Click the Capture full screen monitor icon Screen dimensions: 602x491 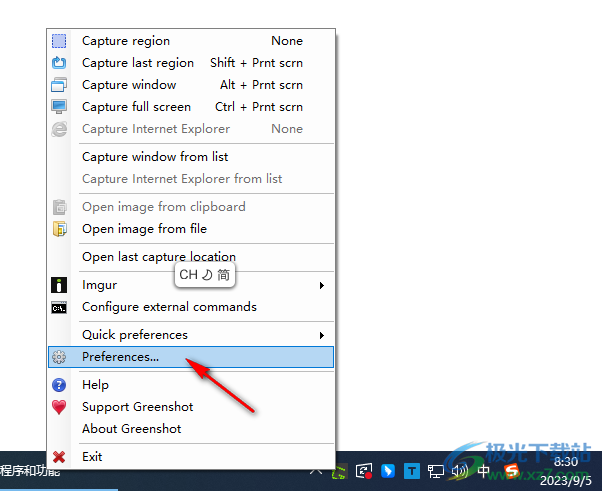coord(59,107)
